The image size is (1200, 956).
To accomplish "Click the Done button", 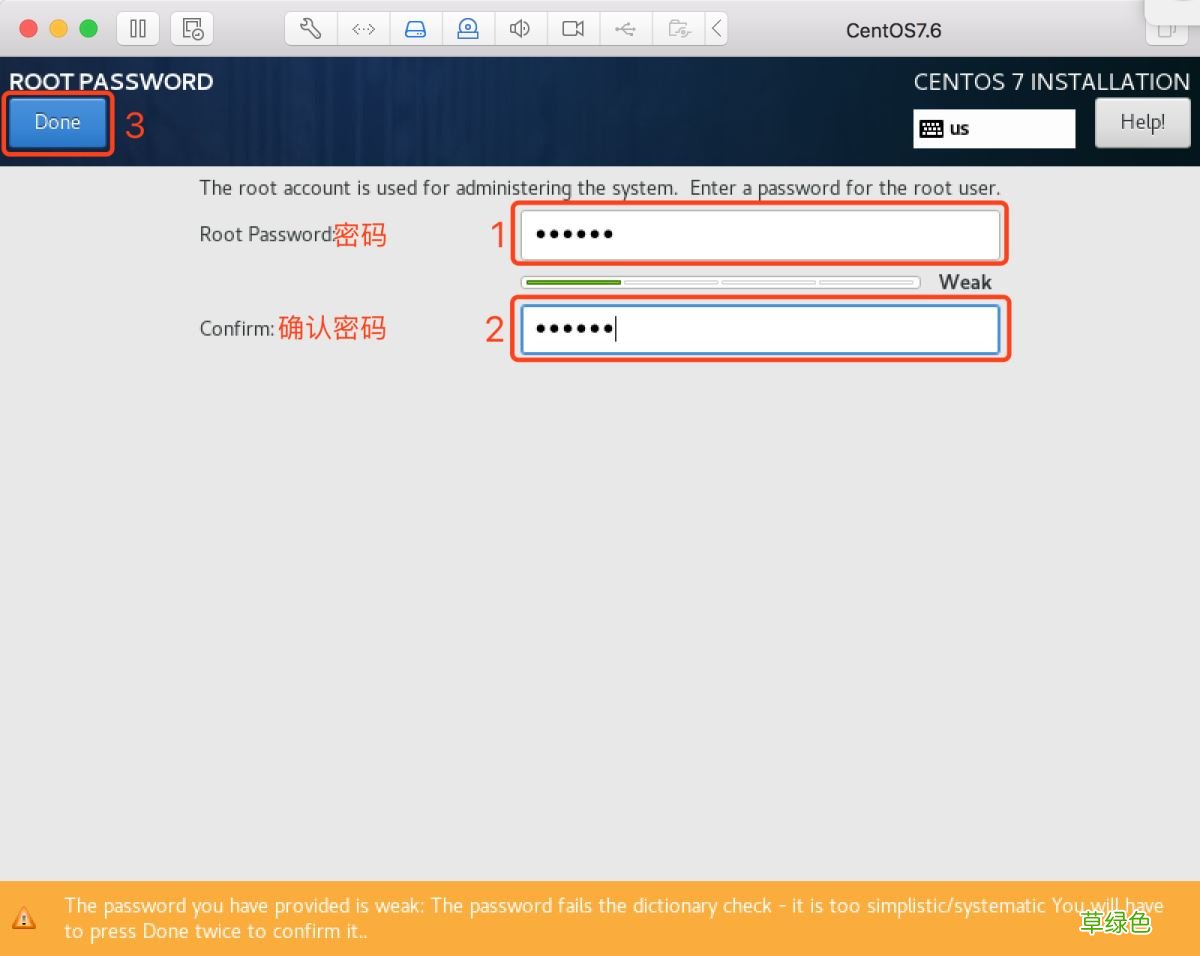I will pos(57,122).
